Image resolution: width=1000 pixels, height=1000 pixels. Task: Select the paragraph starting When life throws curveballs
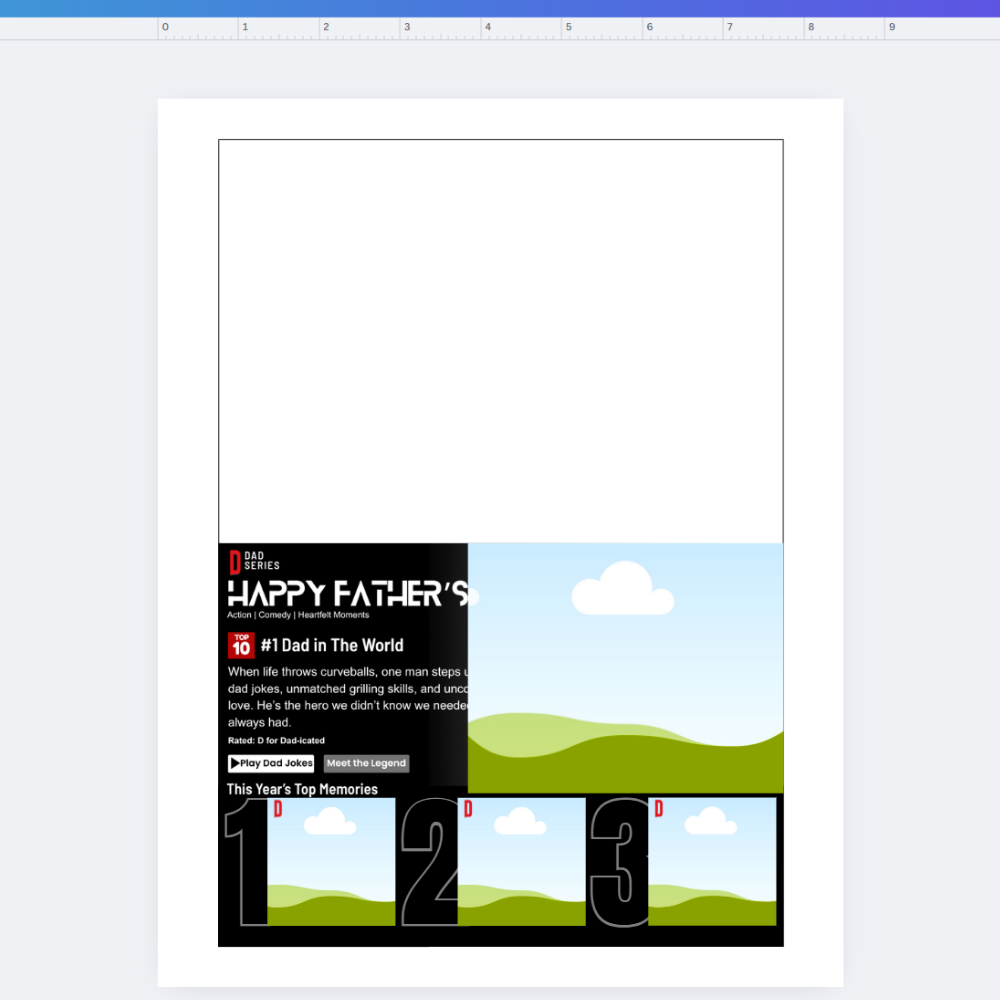348,697
